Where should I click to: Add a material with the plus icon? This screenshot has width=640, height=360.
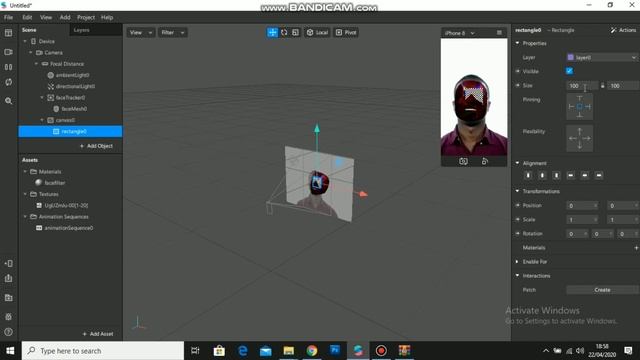pos(636,248)
